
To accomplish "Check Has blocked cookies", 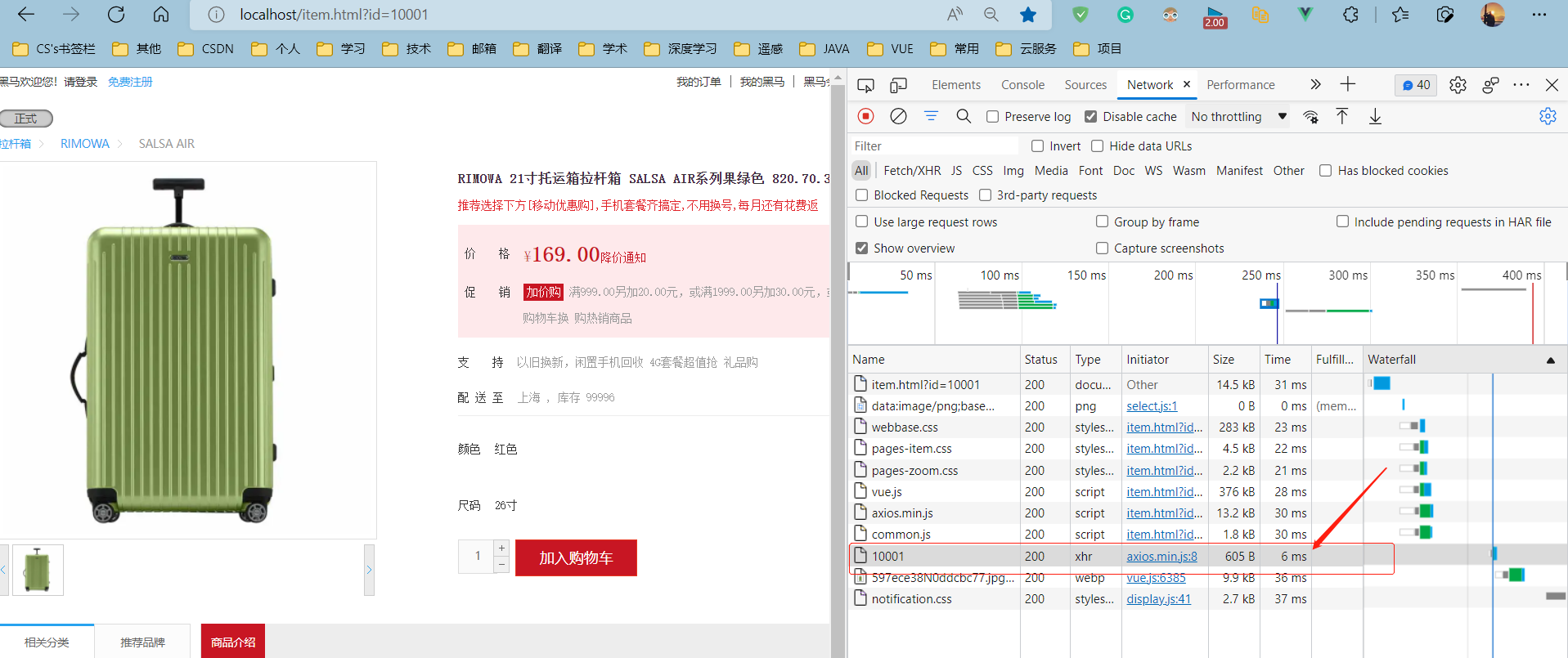I will click(x=1325, y=171).
